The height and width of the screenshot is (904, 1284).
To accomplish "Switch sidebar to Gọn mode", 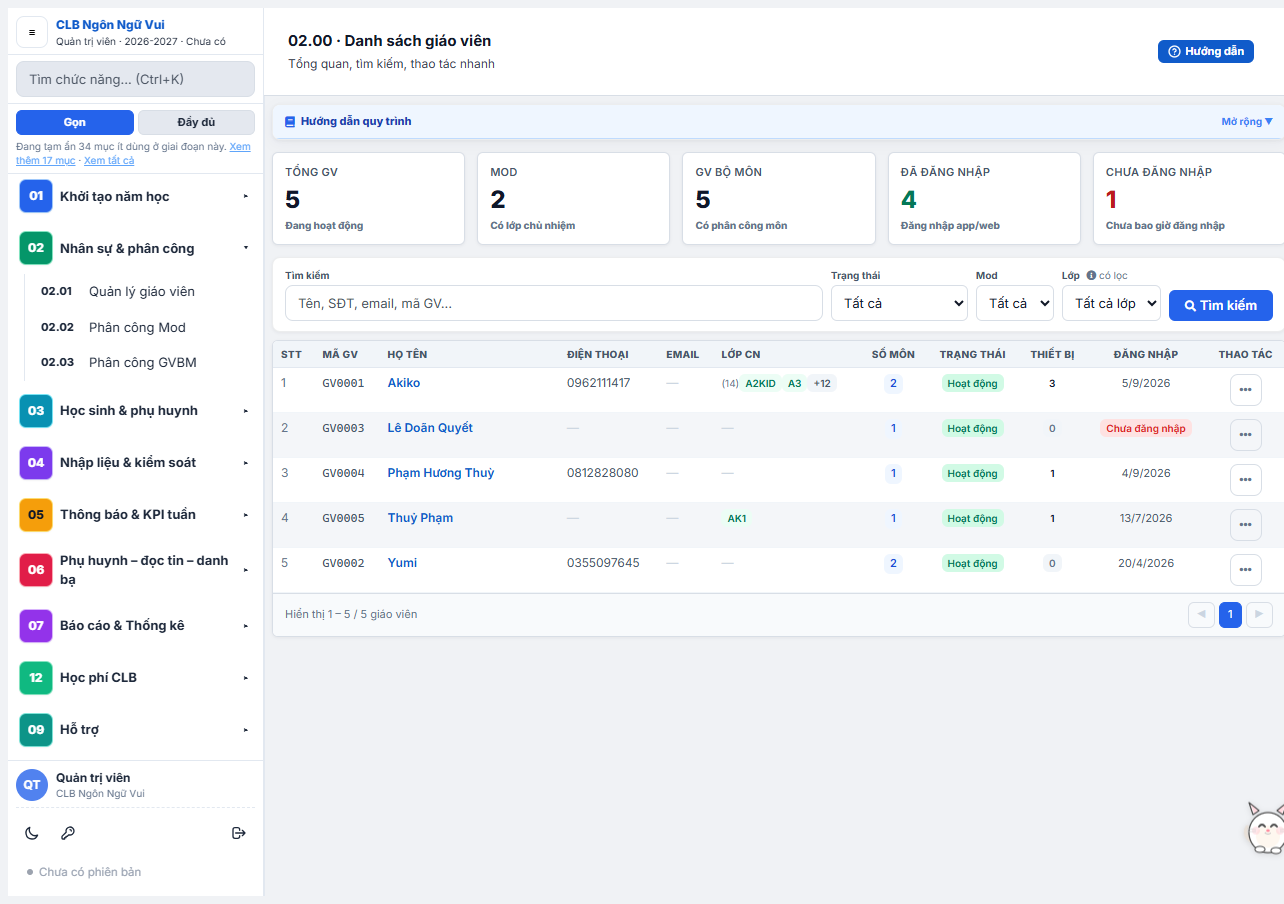I will coord(75,122).
